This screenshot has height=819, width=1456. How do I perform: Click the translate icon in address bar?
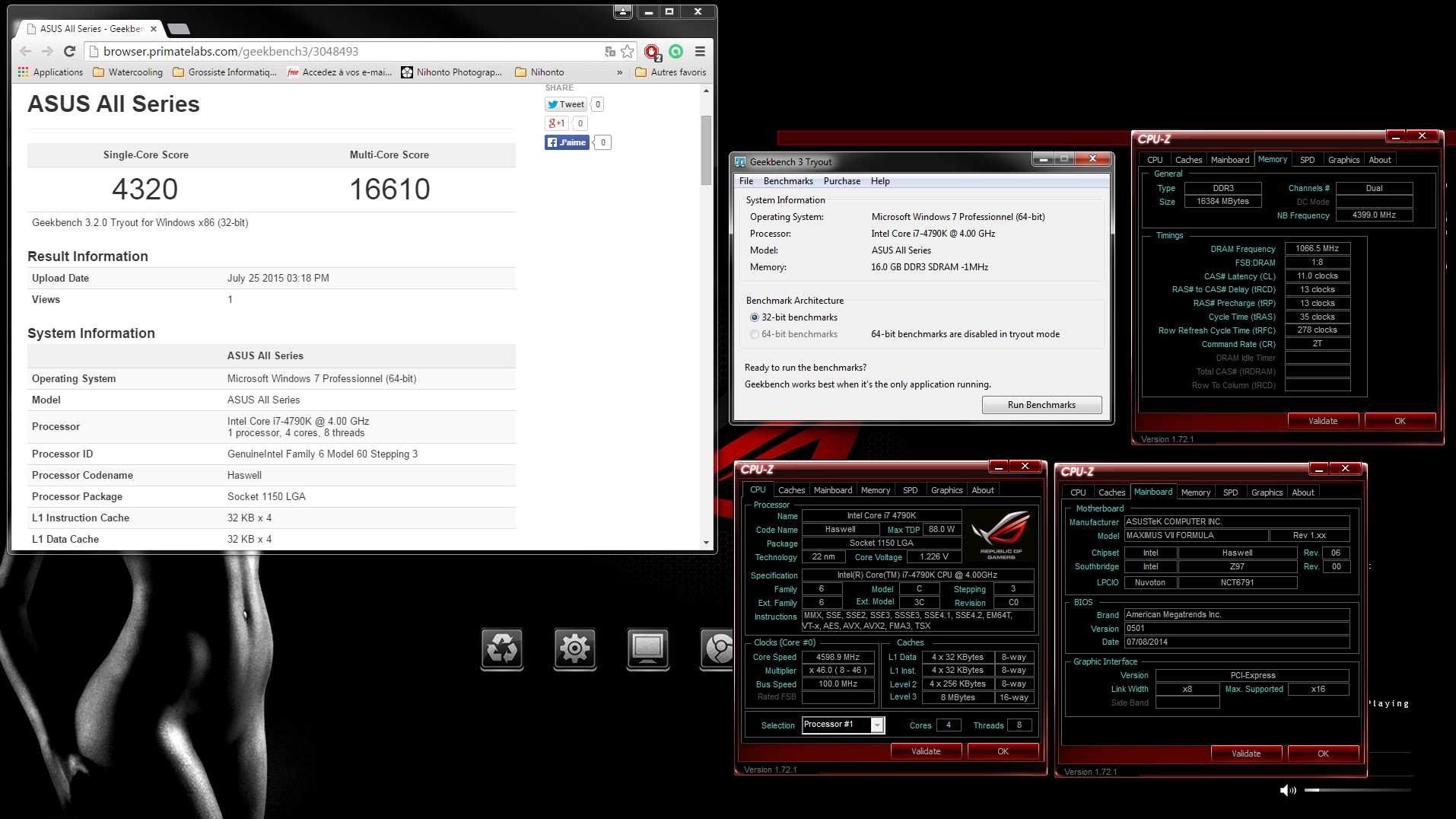pyautogui.click(x=609, y=51)
